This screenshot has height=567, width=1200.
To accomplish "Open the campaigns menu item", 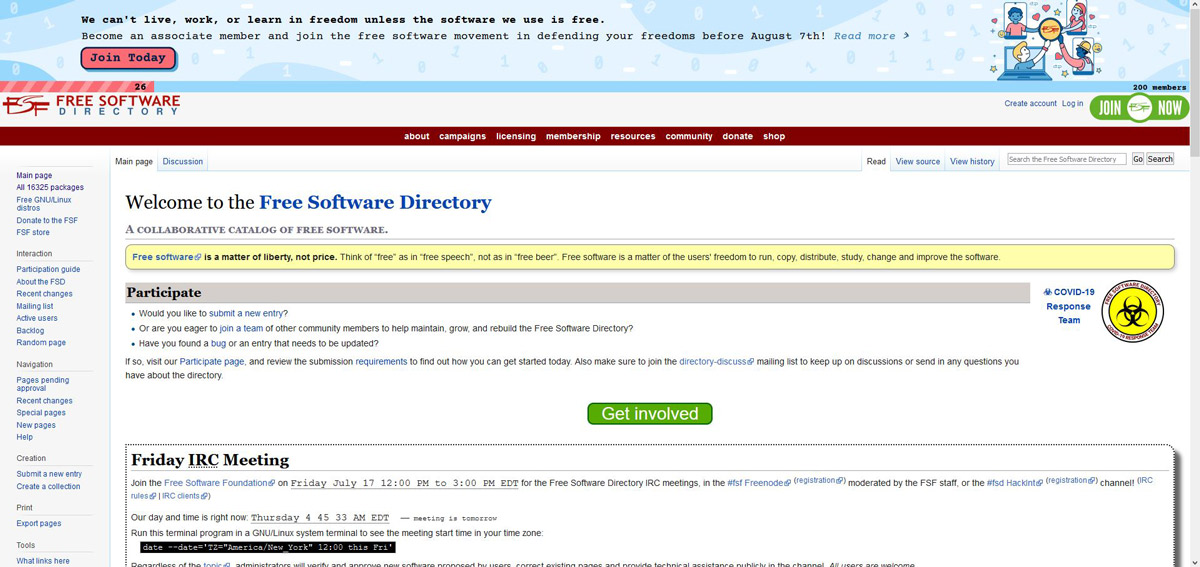I will coord(463,136).
